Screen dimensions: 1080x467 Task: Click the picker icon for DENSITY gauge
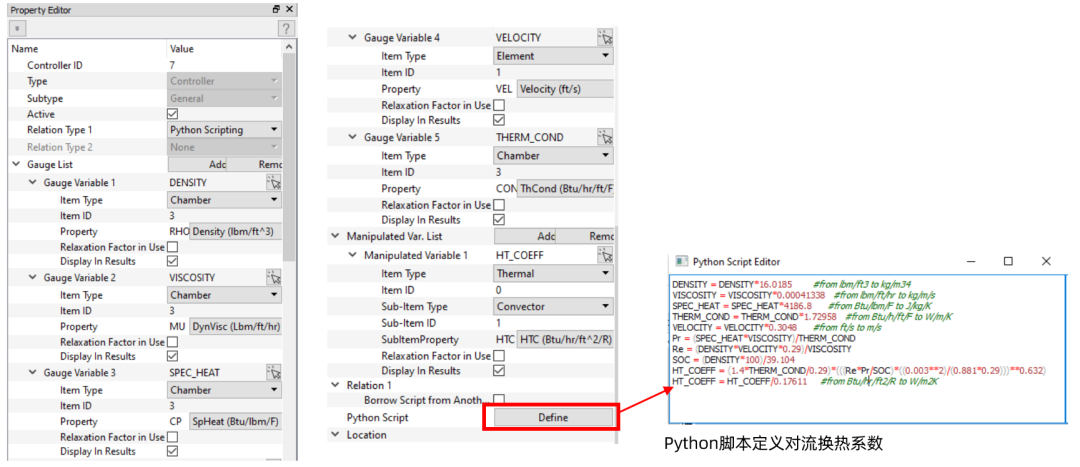point(274,183)
